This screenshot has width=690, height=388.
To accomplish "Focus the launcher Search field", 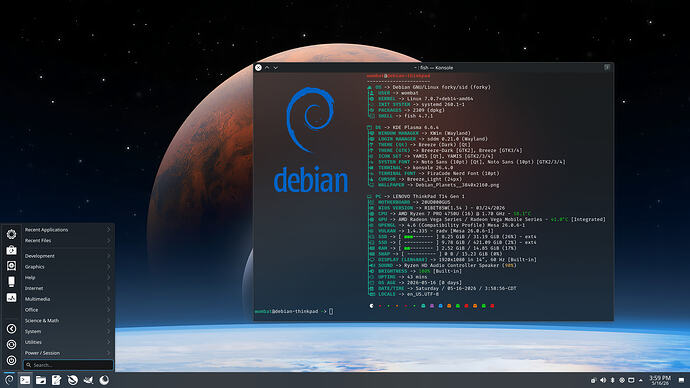I will pyautogui.click(x=68, y=365).
